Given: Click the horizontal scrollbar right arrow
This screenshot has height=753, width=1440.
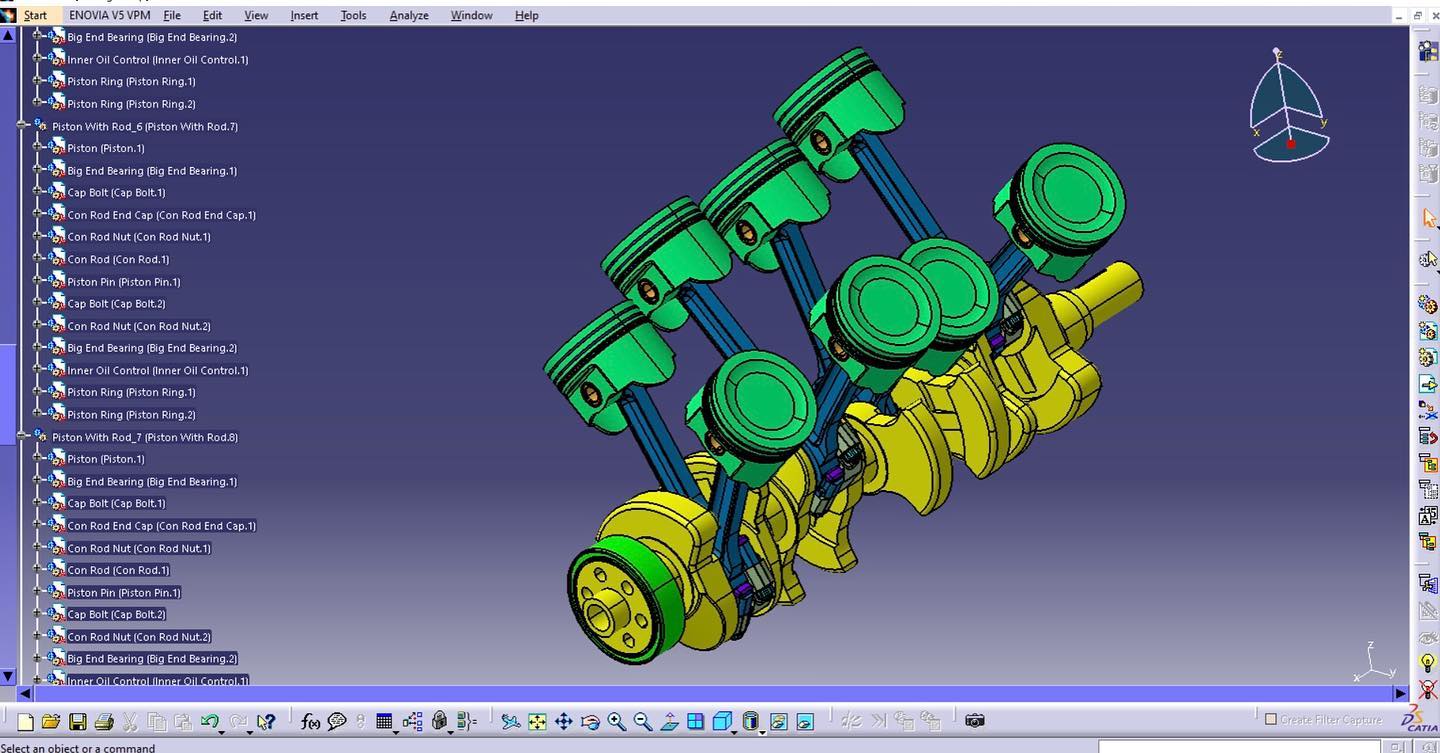Looking at the screenshot, I should [1400, 692].
